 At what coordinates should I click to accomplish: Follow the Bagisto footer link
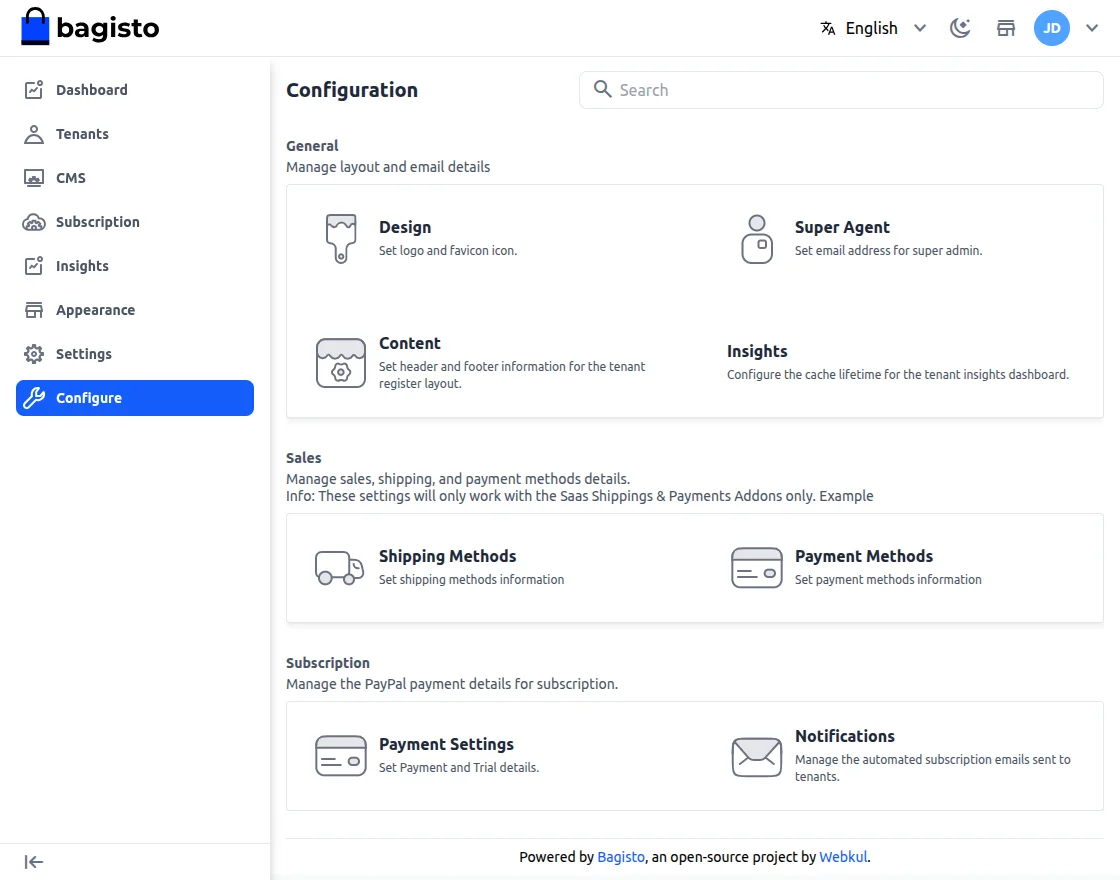click(621, 856)
